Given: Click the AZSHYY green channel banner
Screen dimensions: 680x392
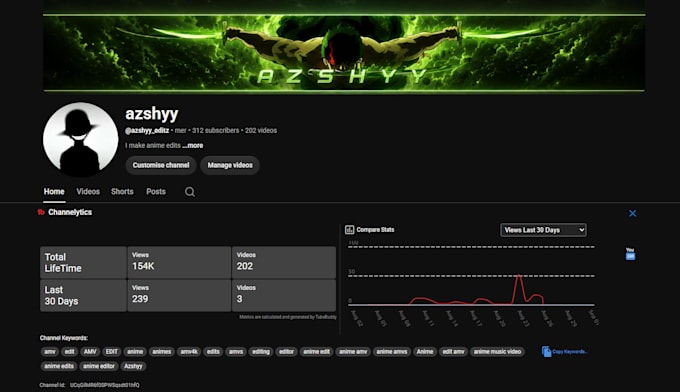Looking at the screenshot, I should coord(344,52).
